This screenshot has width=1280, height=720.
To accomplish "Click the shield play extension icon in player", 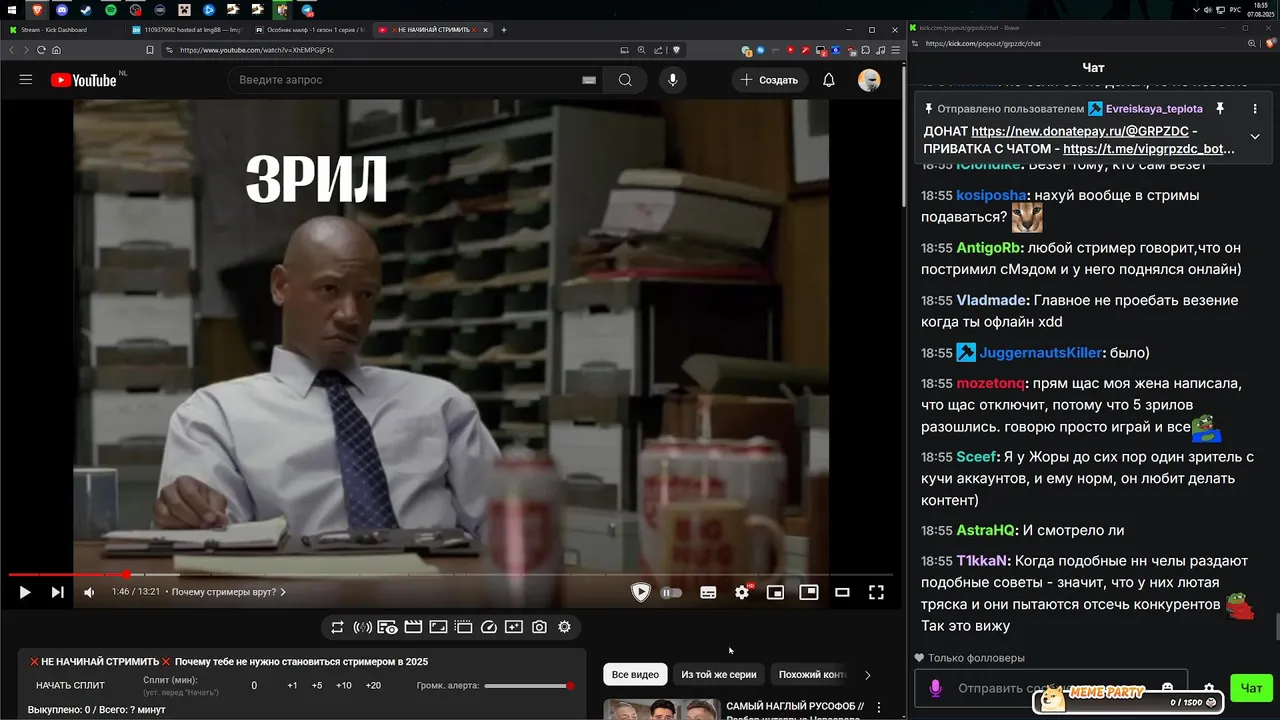I will pos(641,592).
